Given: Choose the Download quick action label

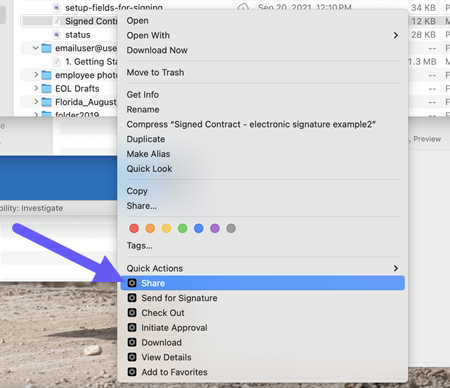Looking at the screenshot, I should 161,342.
